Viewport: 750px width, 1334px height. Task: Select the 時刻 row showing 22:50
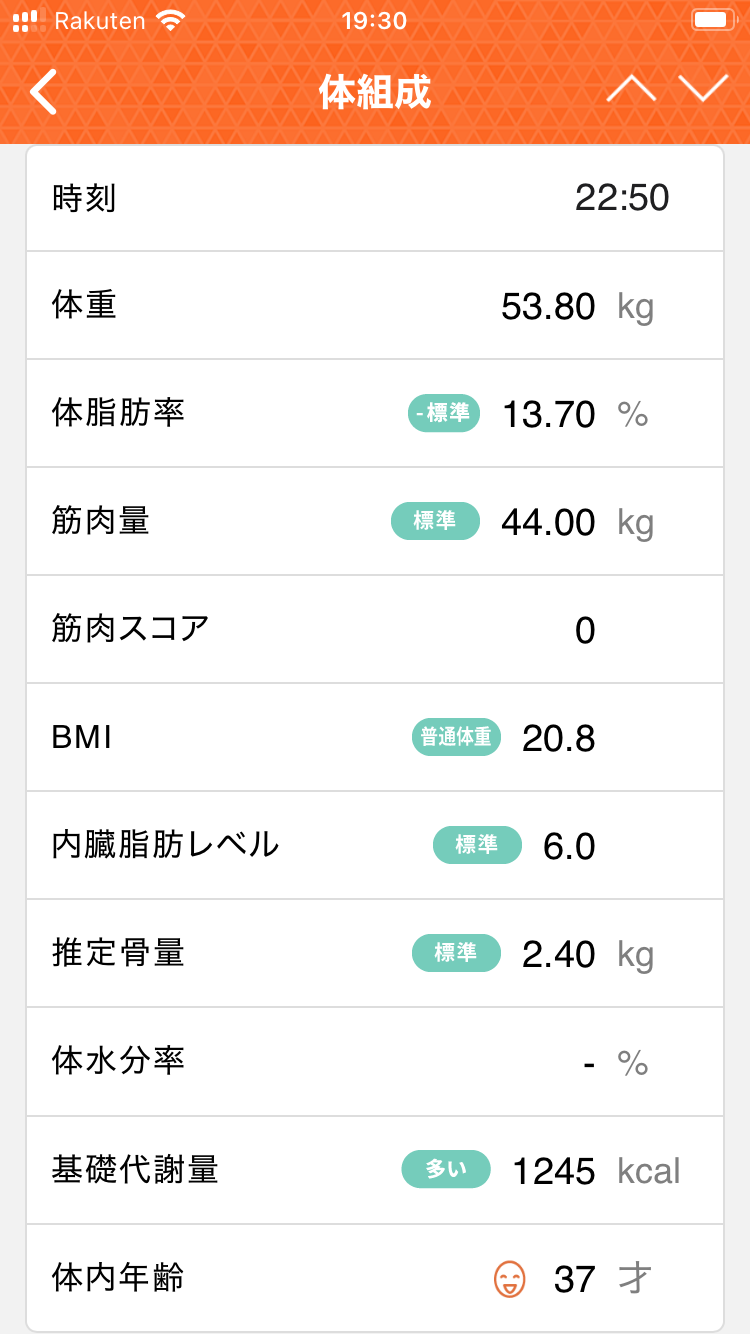(374, 198)
